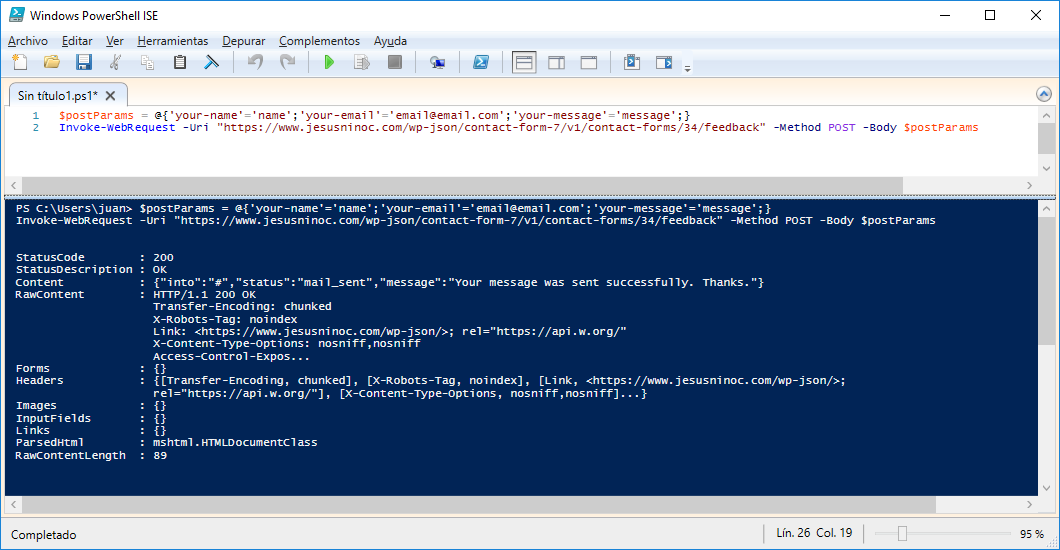This screenshot has height=550, width=1060.
Task: Copy selection with the copy icon
Action: (147, 63)
